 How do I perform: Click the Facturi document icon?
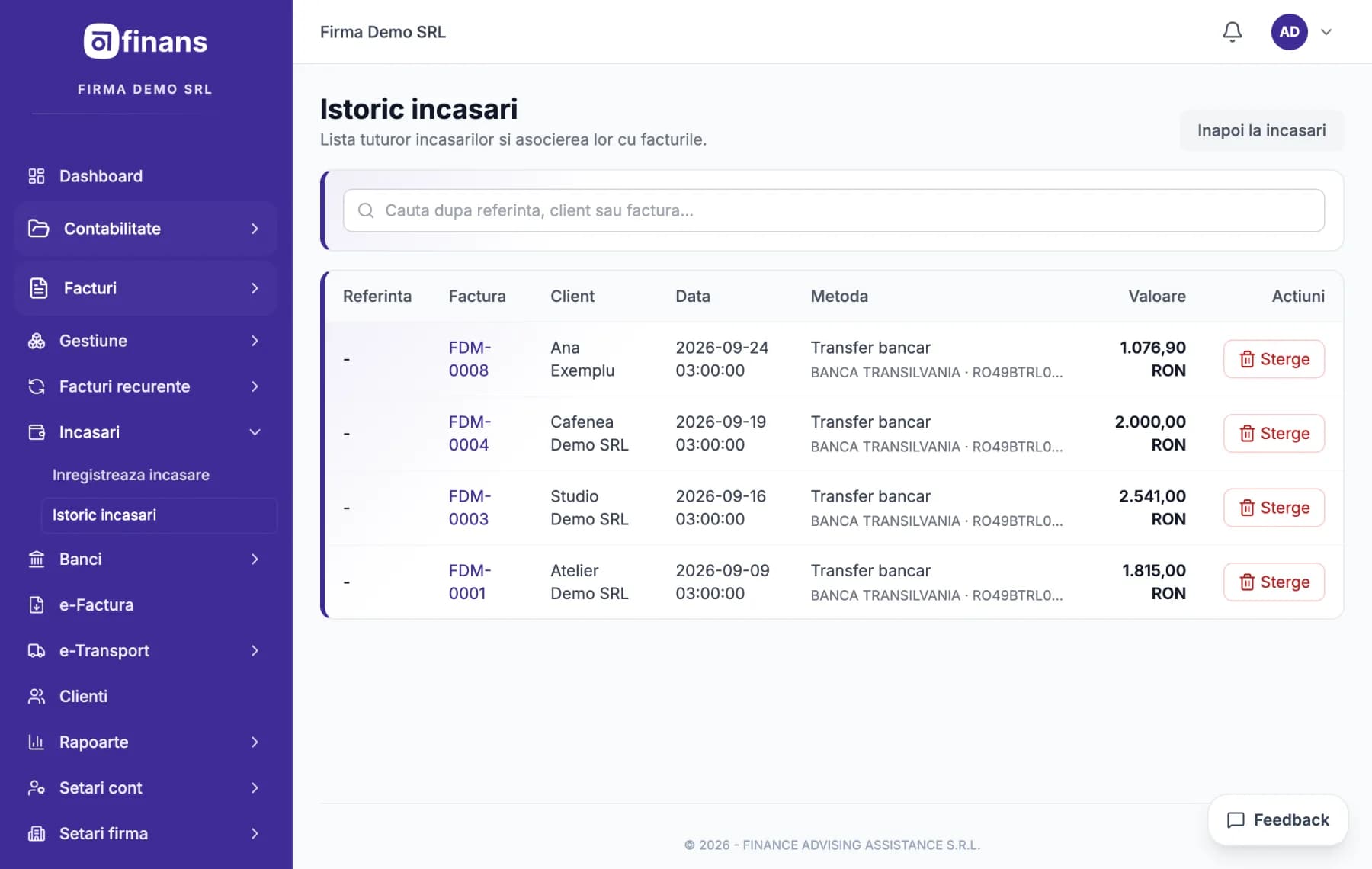38,288
